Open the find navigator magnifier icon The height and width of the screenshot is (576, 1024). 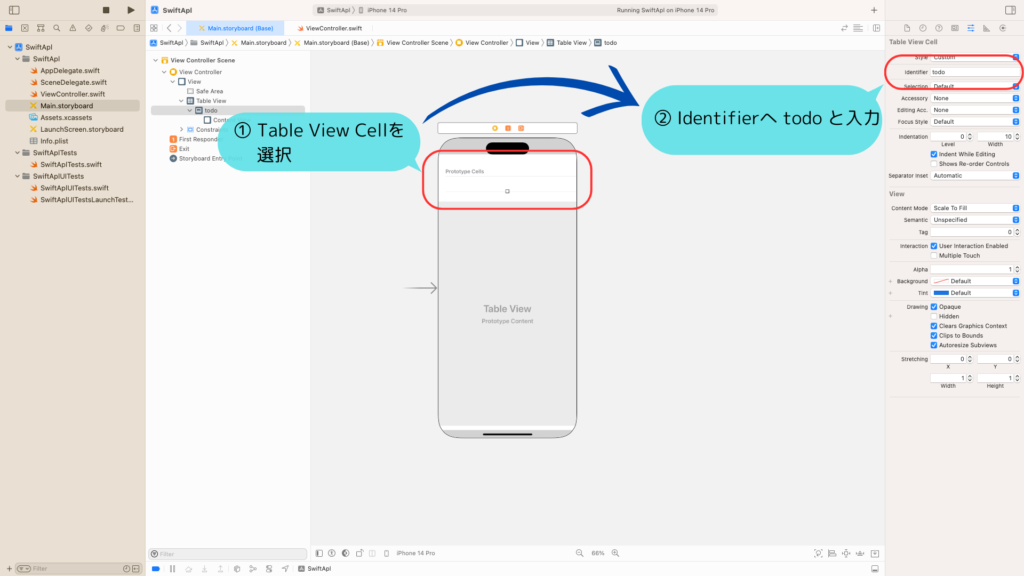[x=57, y=28]
